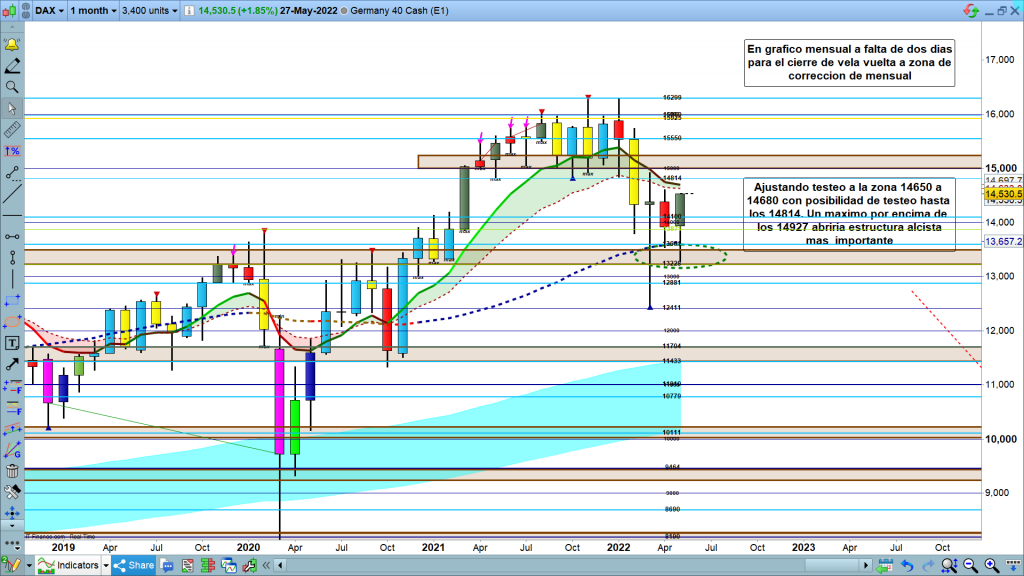Screen dimensions: 1024x576
Task: Select the magnifier zoom tool
Action: click(x=12, y=87)
